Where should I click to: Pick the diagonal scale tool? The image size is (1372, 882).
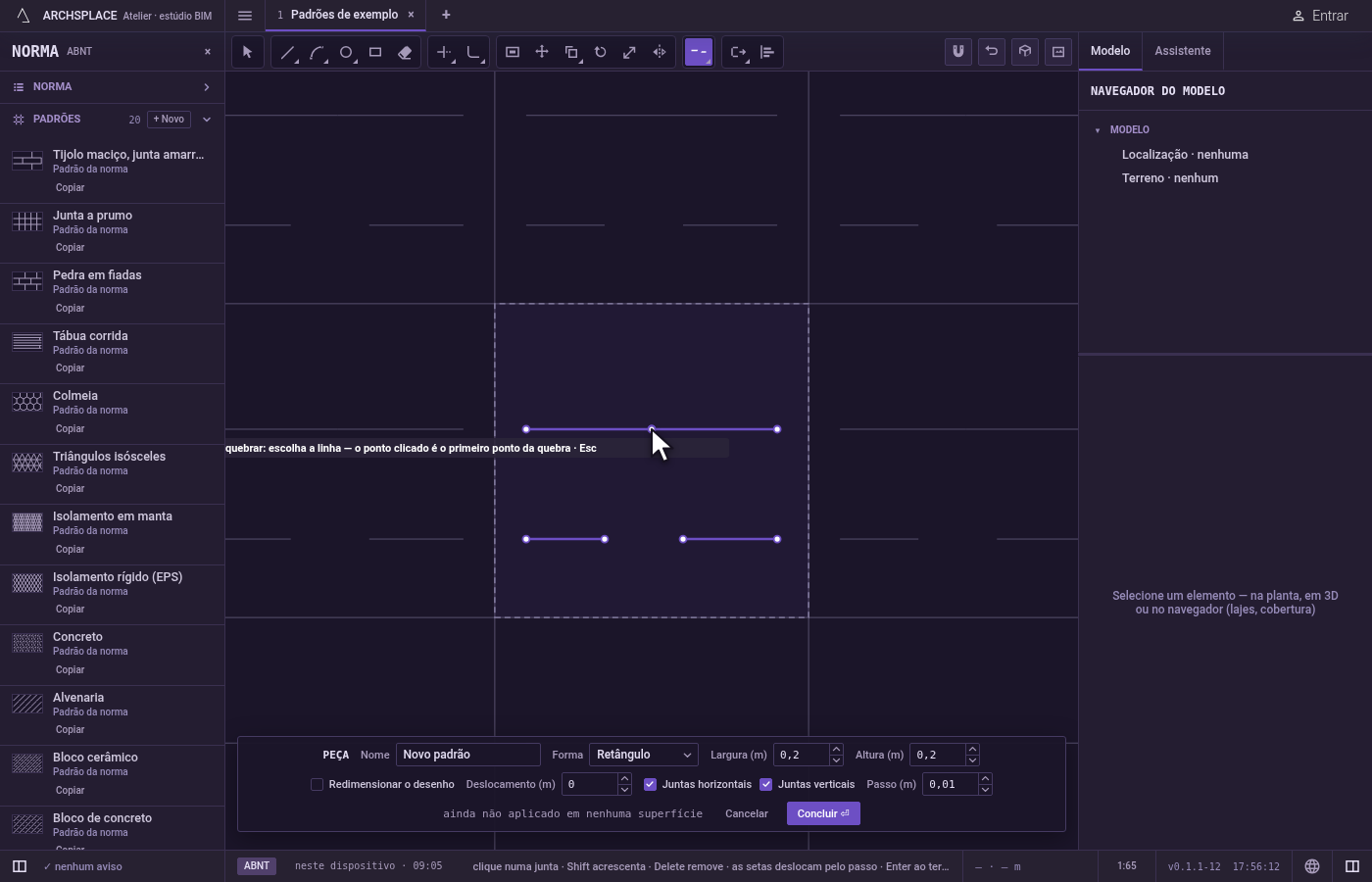(630, 52)
